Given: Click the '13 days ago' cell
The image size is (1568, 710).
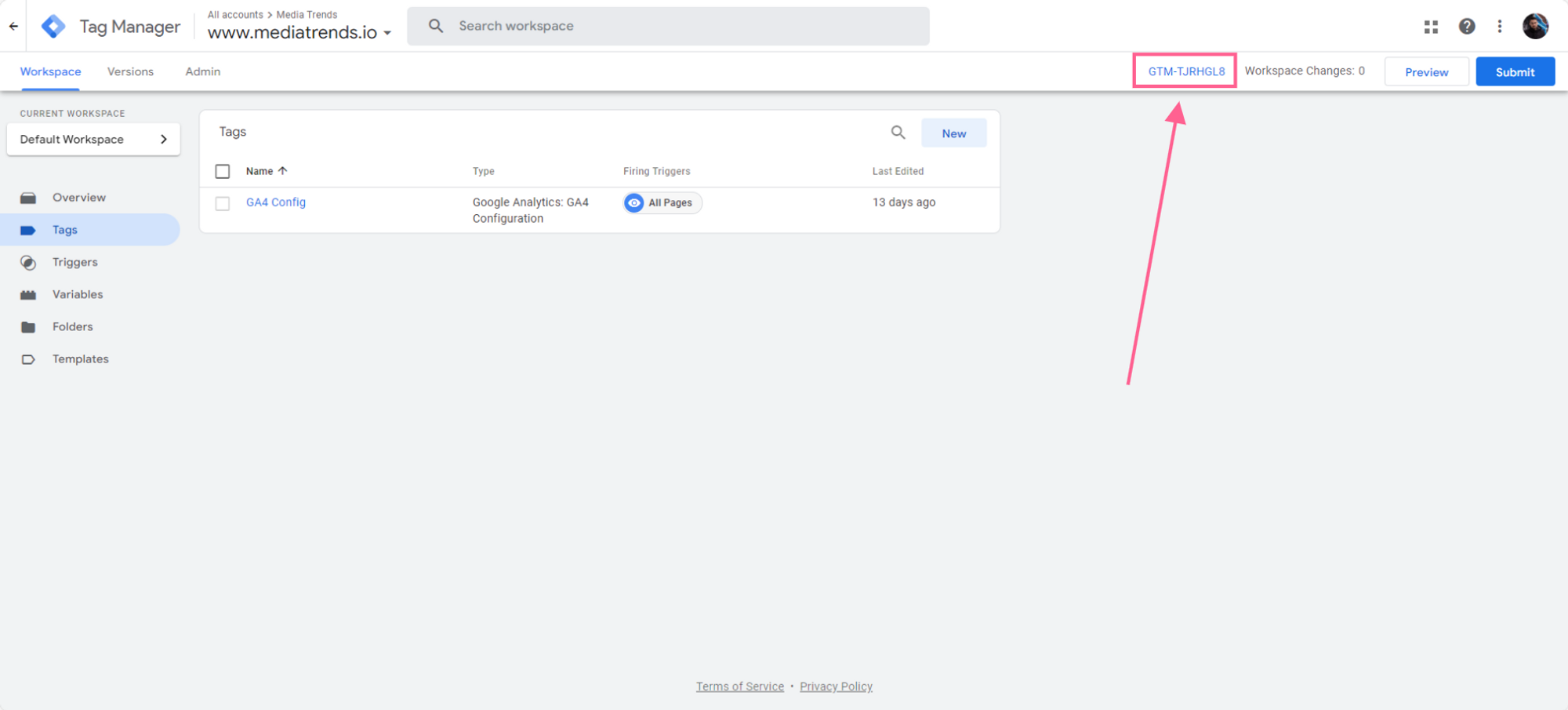Looking at the screenshot, I should pos(904,202).
